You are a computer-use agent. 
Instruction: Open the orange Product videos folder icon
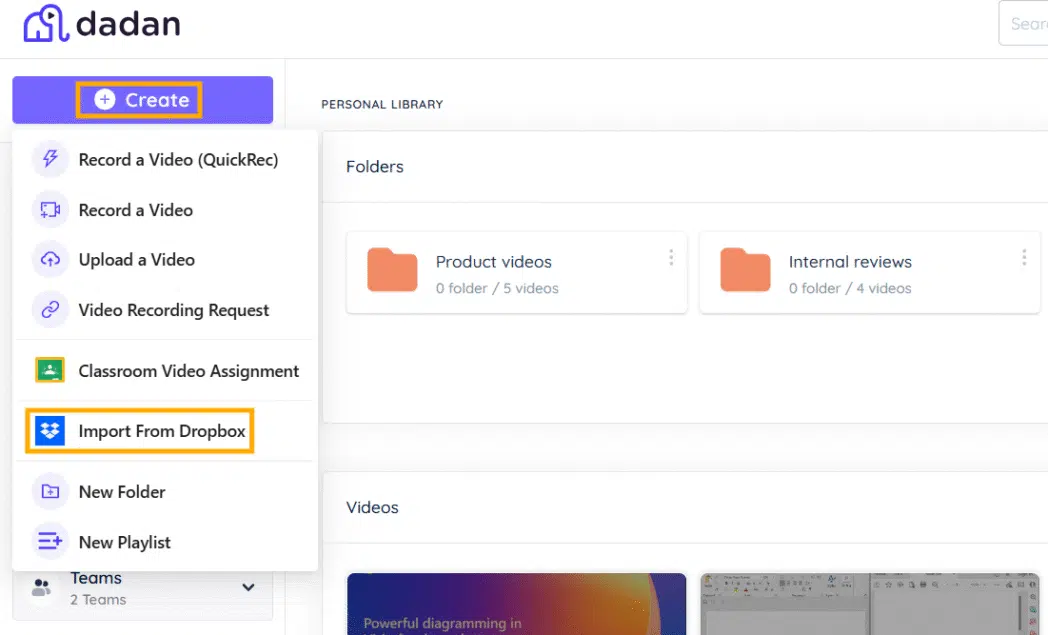point(391,270)
